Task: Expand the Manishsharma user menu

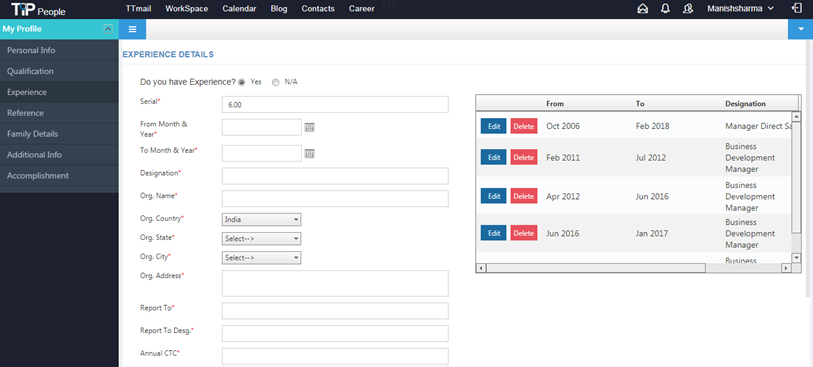Action: point(740,8)
